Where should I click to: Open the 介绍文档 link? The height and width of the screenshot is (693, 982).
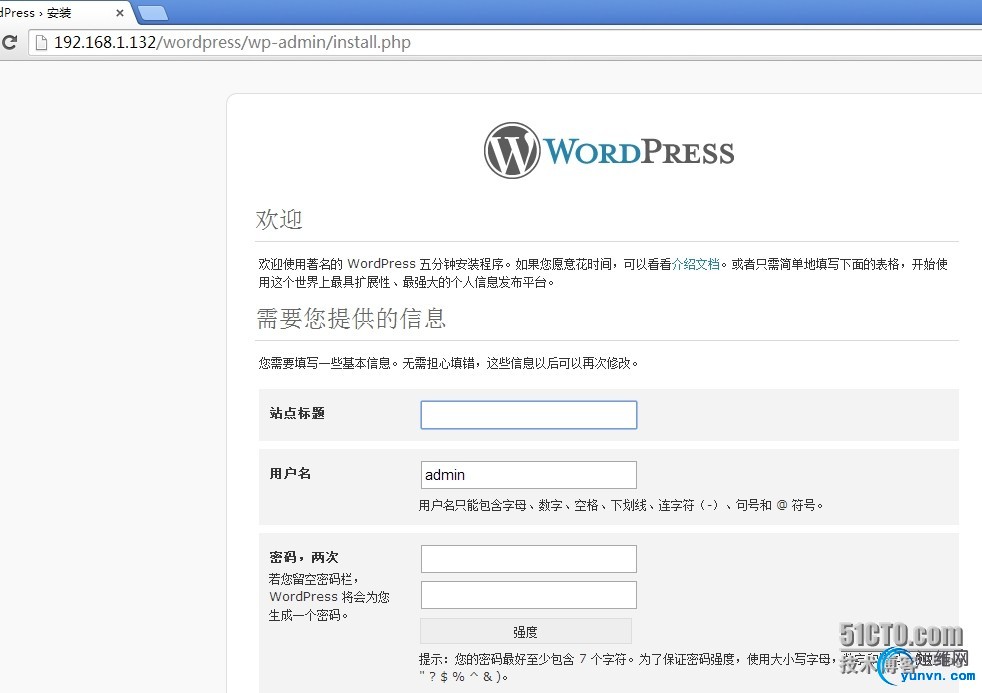[695, 264]
